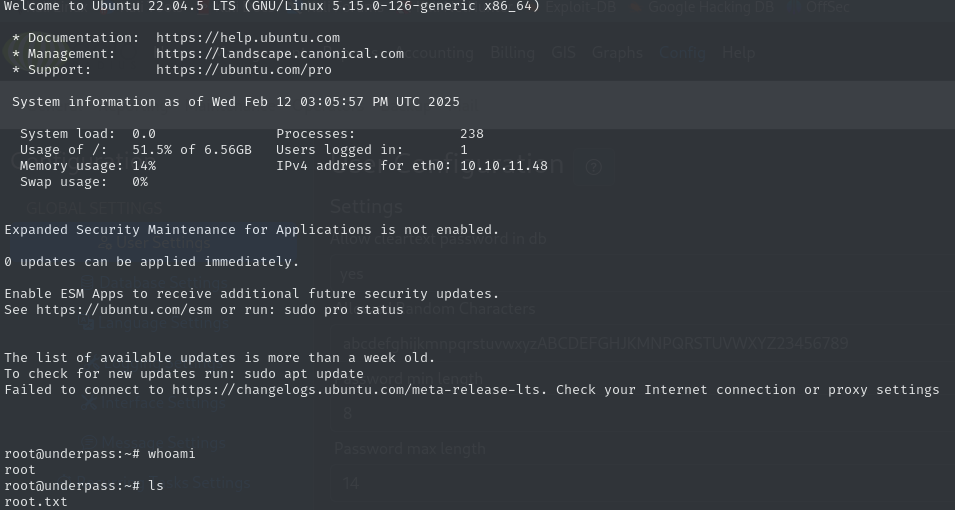Follow the ubuntu.com/pro support link
The height and width of the screenshot is (510, 955).
[x=244, y=70]
